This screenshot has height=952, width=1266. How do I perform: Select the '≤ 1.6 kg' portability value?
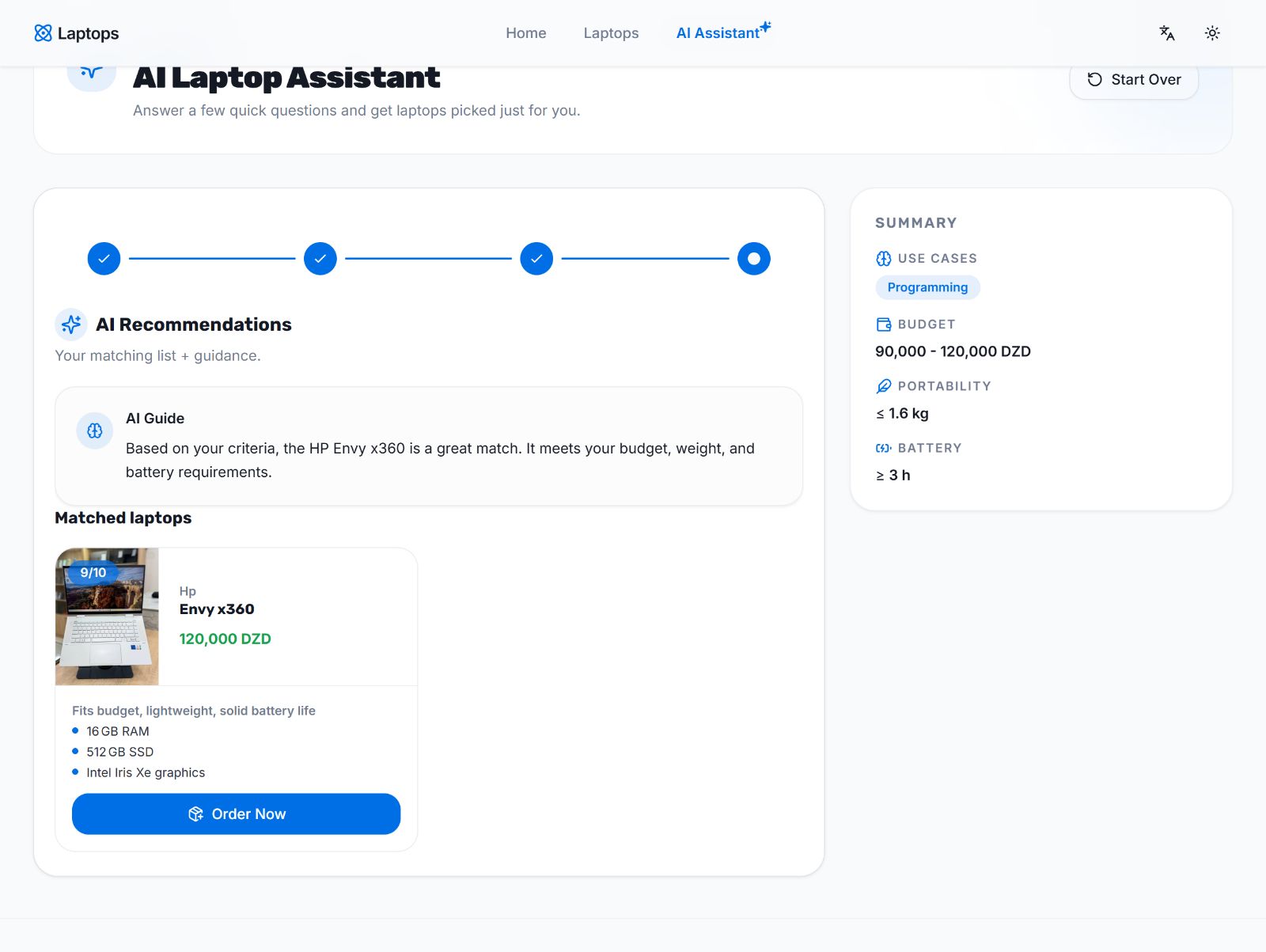(x=902, y=413)
